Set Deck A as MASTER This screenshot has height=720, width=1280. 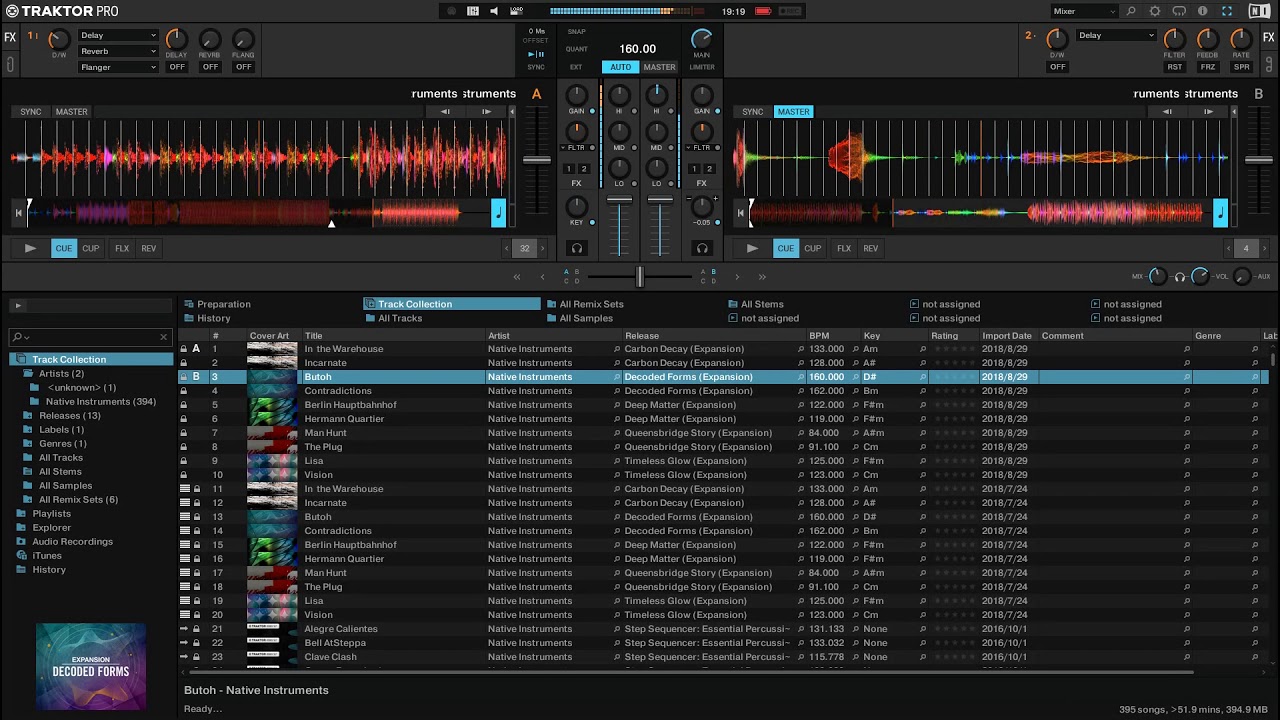pos(71,112)
